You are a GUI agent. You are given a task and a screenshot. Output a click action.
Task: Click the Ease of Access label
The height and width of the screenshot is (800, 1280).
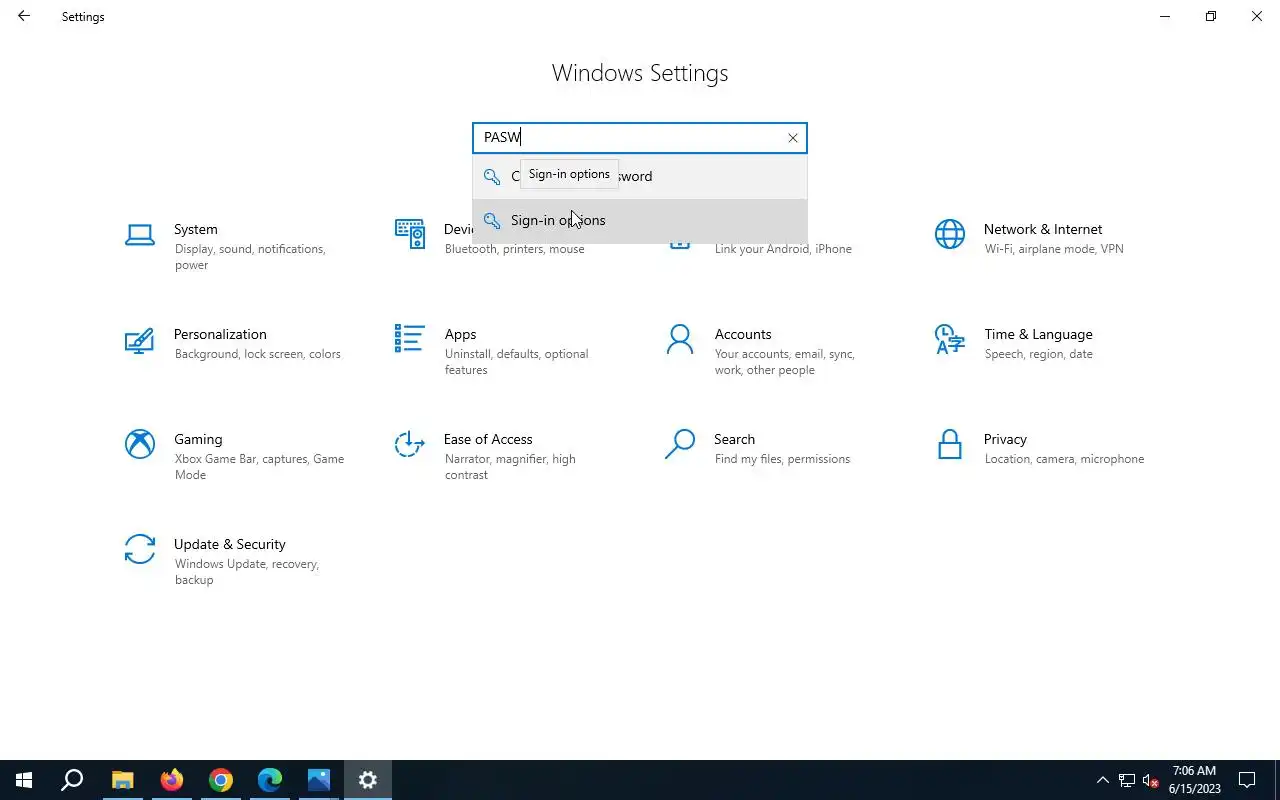point(488,440)
